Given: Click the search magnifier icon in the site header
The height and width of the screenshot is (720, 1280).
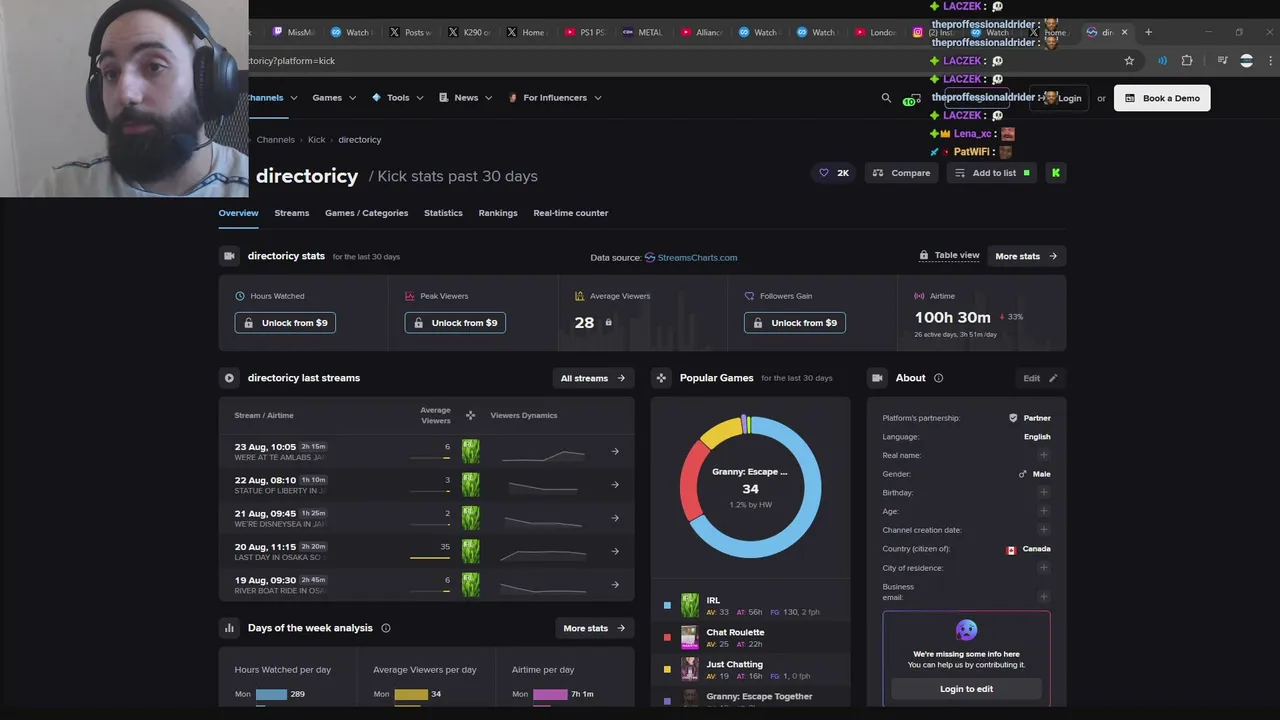Looking at the screenshot, I should [x=886, y=98].
